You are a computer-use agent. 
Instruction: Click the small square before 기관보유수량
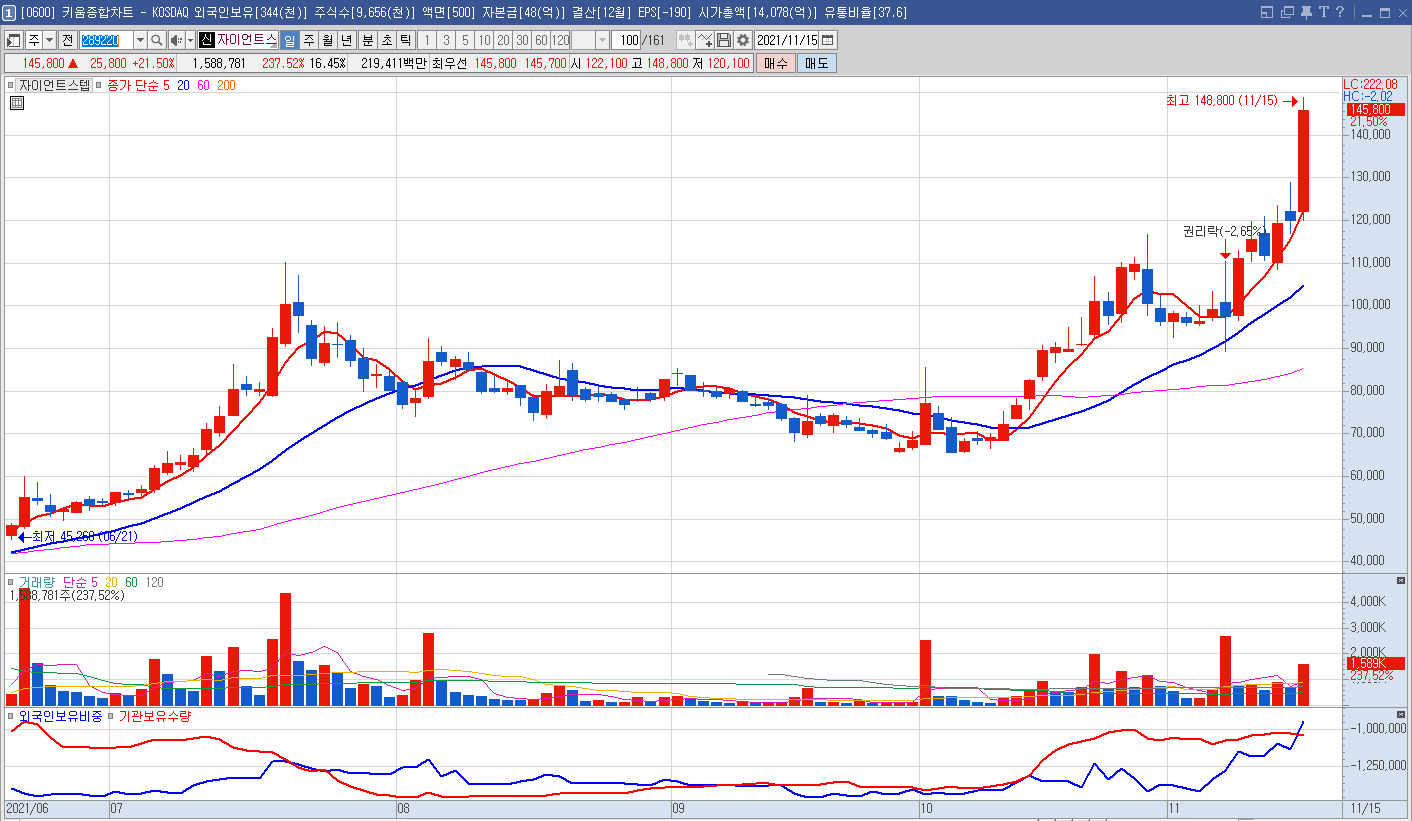click(112, 717)
